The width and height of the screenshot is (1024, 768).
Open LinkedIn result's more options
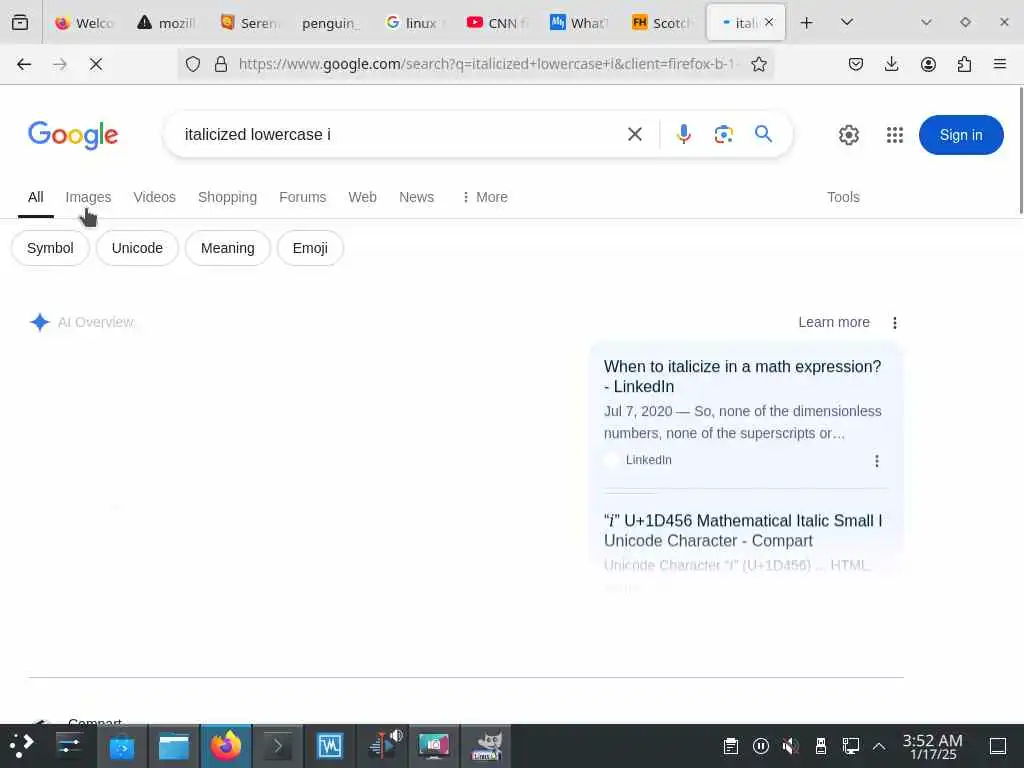[876, 461]
